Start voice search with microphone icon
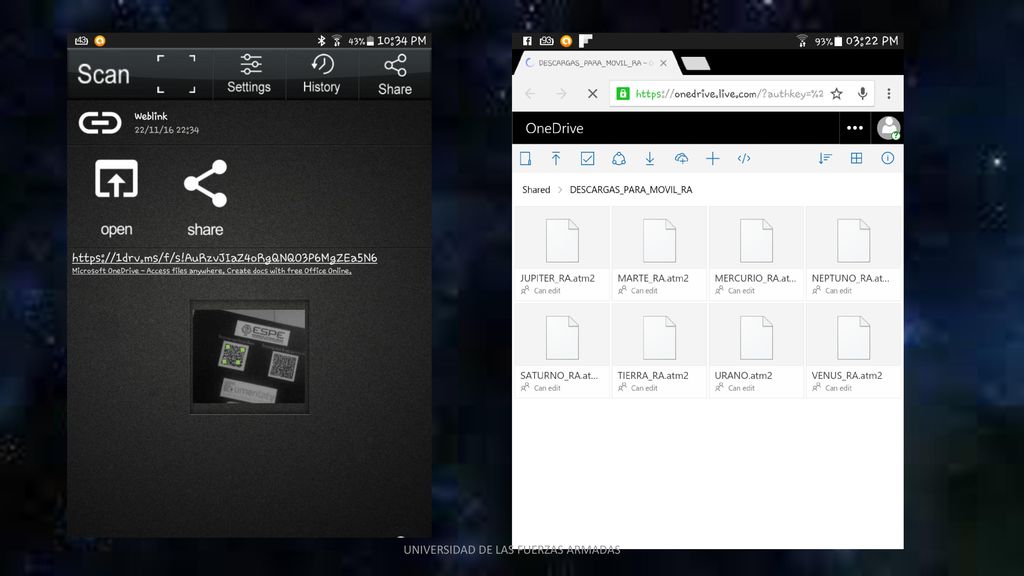The height and width of the screenshot is (576, 1024). tap(863, 94)
